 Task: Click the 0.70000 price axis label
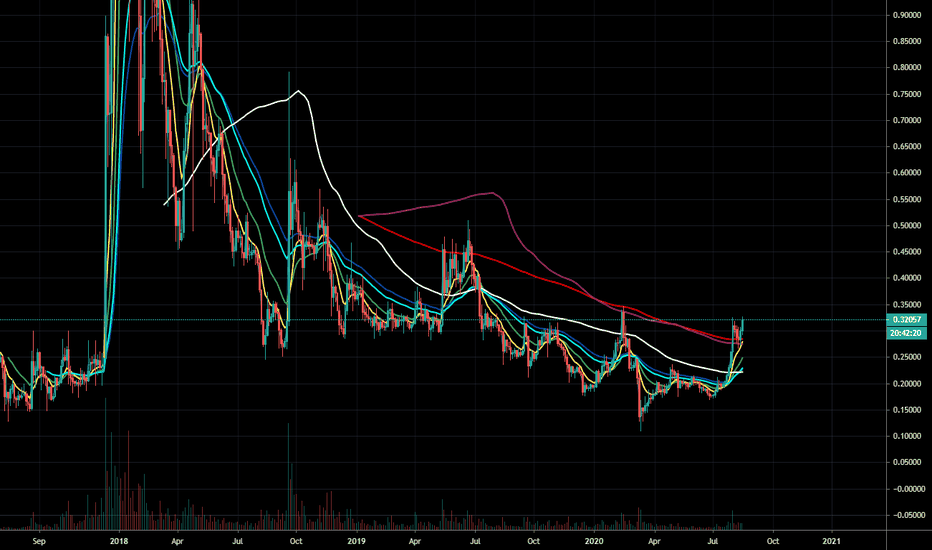click(908, 120)
